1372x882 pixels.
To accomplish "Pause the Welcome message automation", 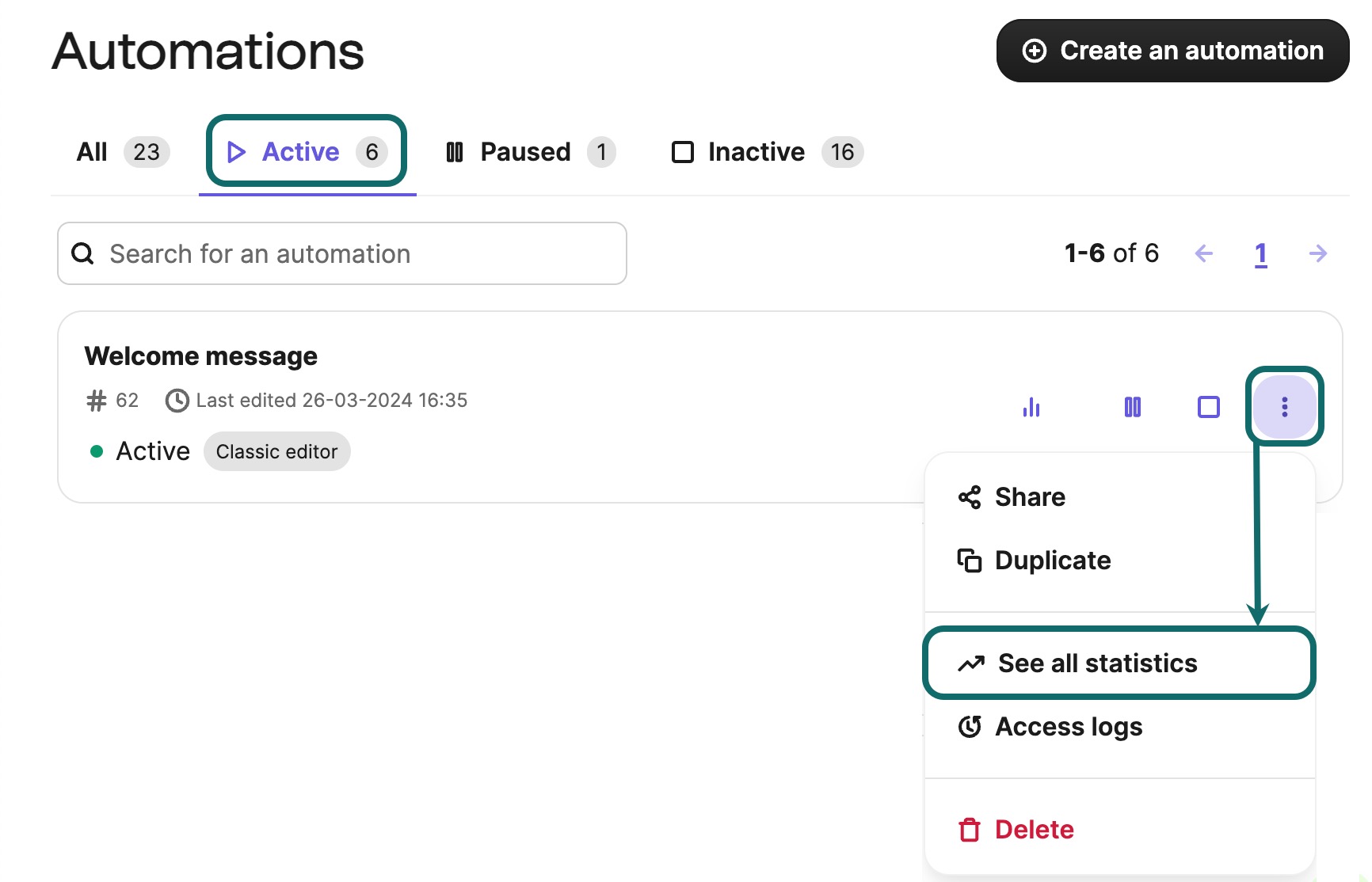I will tap(1133, 407).
